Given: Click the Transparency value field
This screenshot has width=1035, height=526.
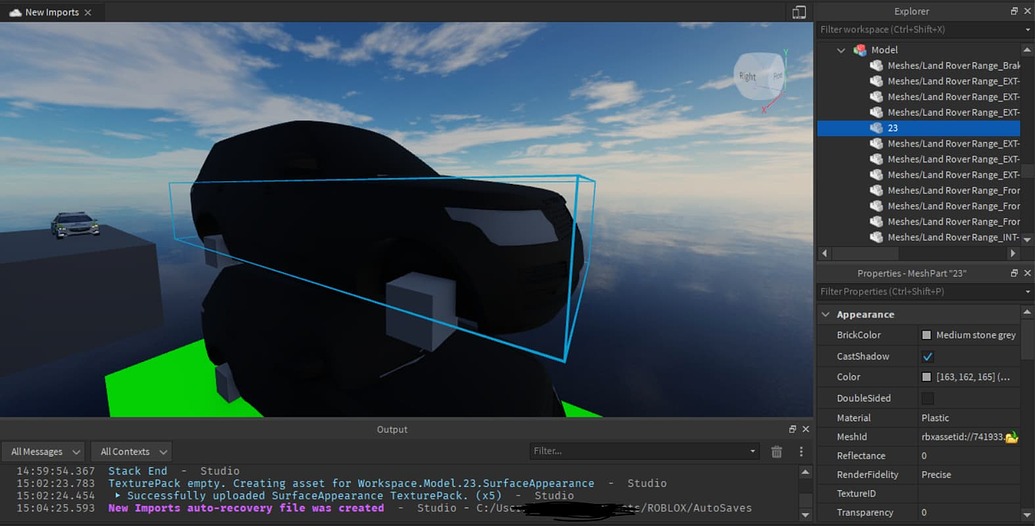Looking at the screenshot, I should click(969, 513).
